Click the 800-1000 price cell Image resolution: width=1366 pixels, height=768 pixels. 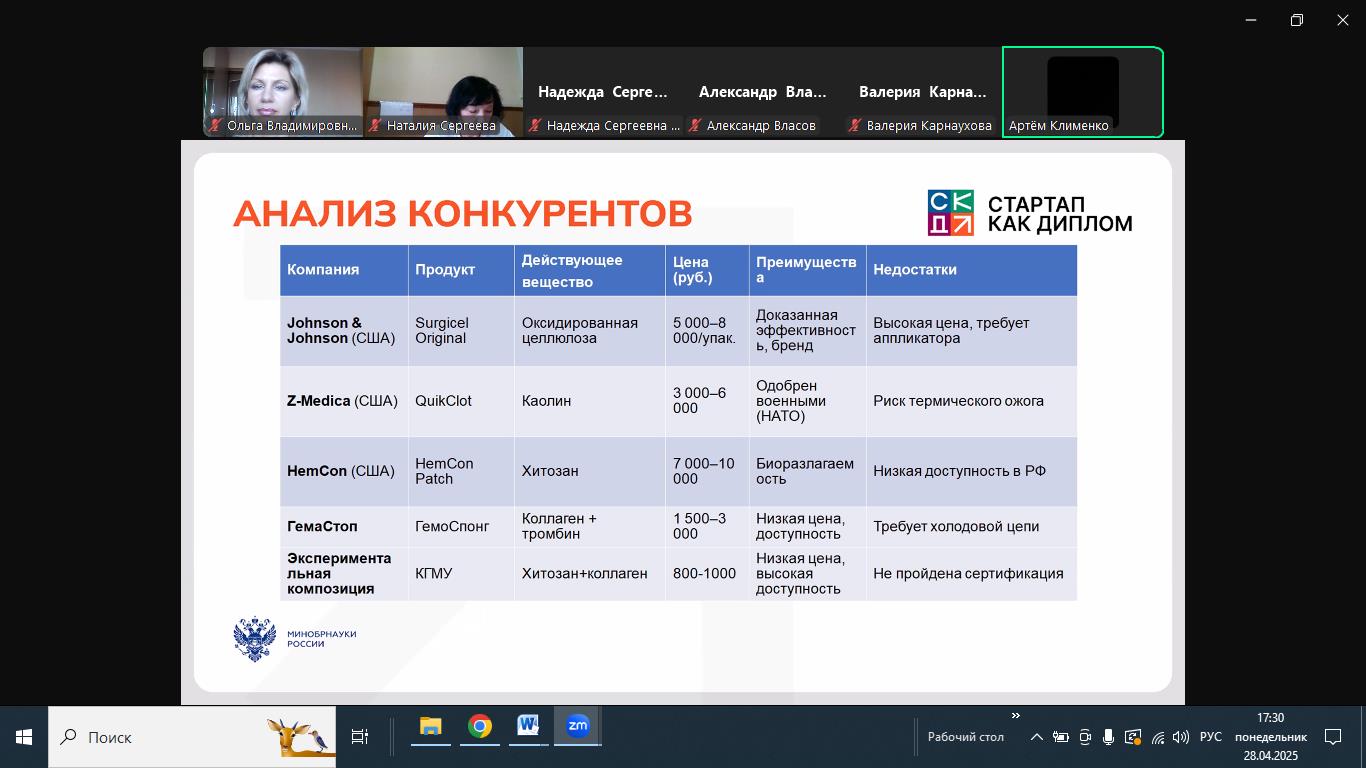[x=707, y=573]
